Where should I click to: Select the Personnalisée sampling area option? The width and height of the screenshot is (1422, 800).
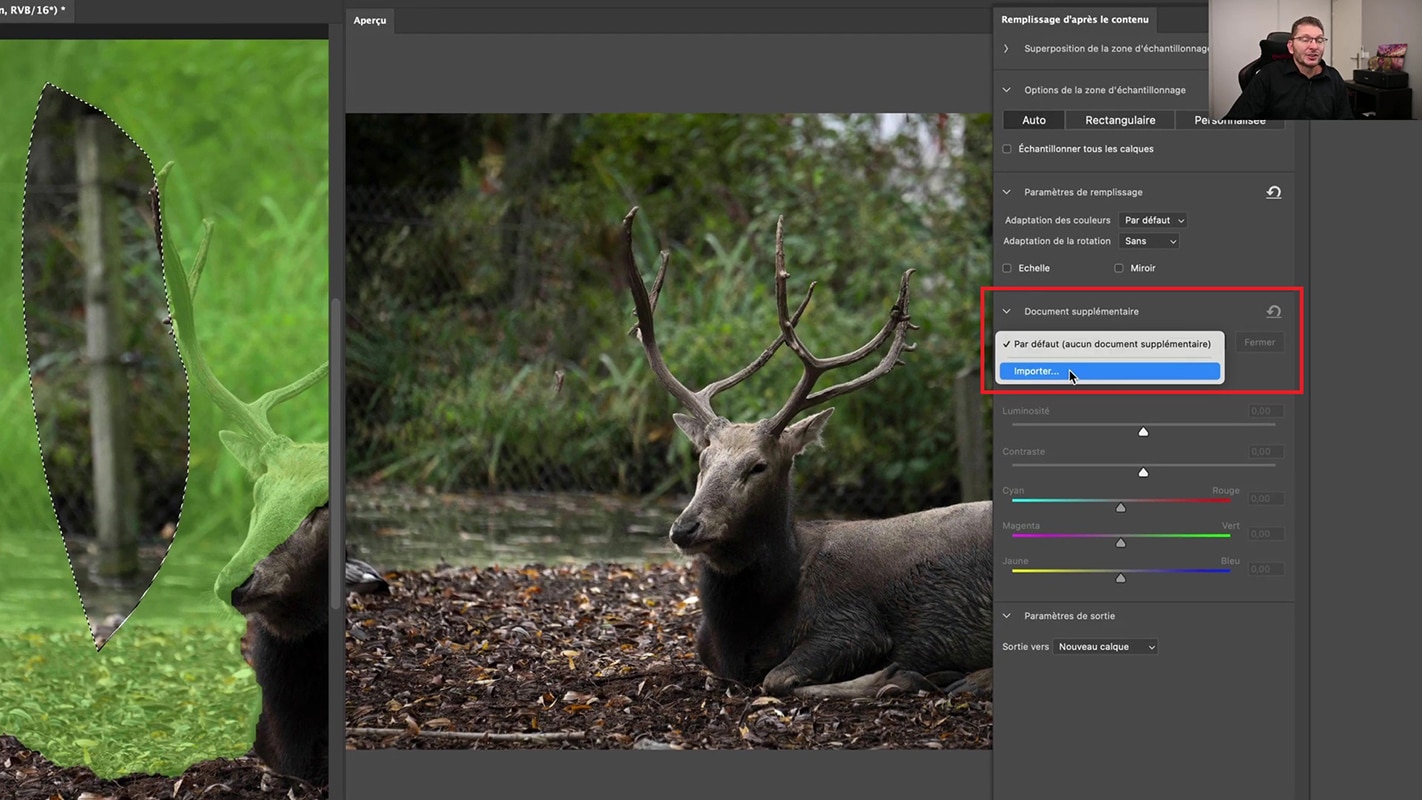click(1230, 120)
